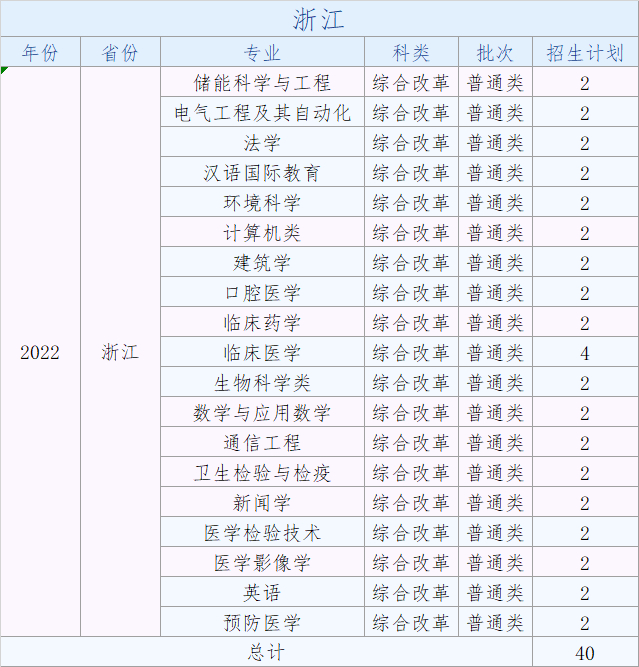639x667 pixels.
Task: Click the 总计 total label cell
Action: tap(266, 652)
